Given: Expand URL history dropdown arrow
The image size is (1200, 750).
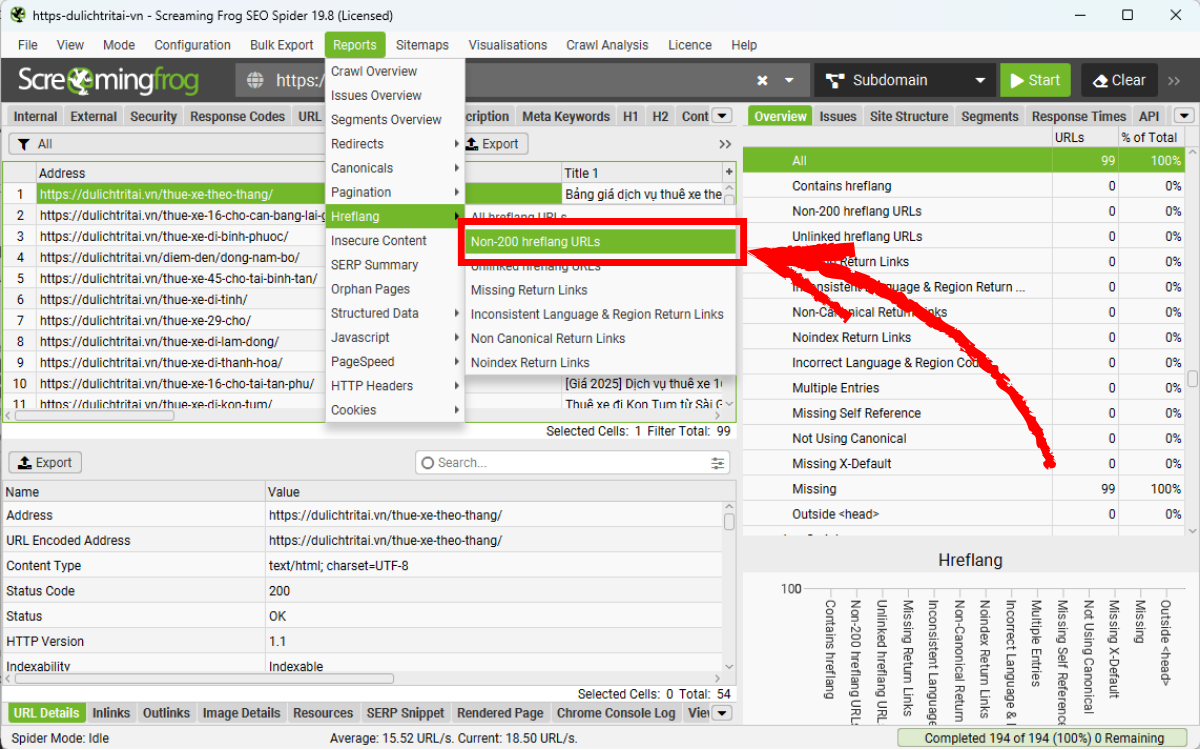Looking at the screenshot, I should [x=790, y=81].
